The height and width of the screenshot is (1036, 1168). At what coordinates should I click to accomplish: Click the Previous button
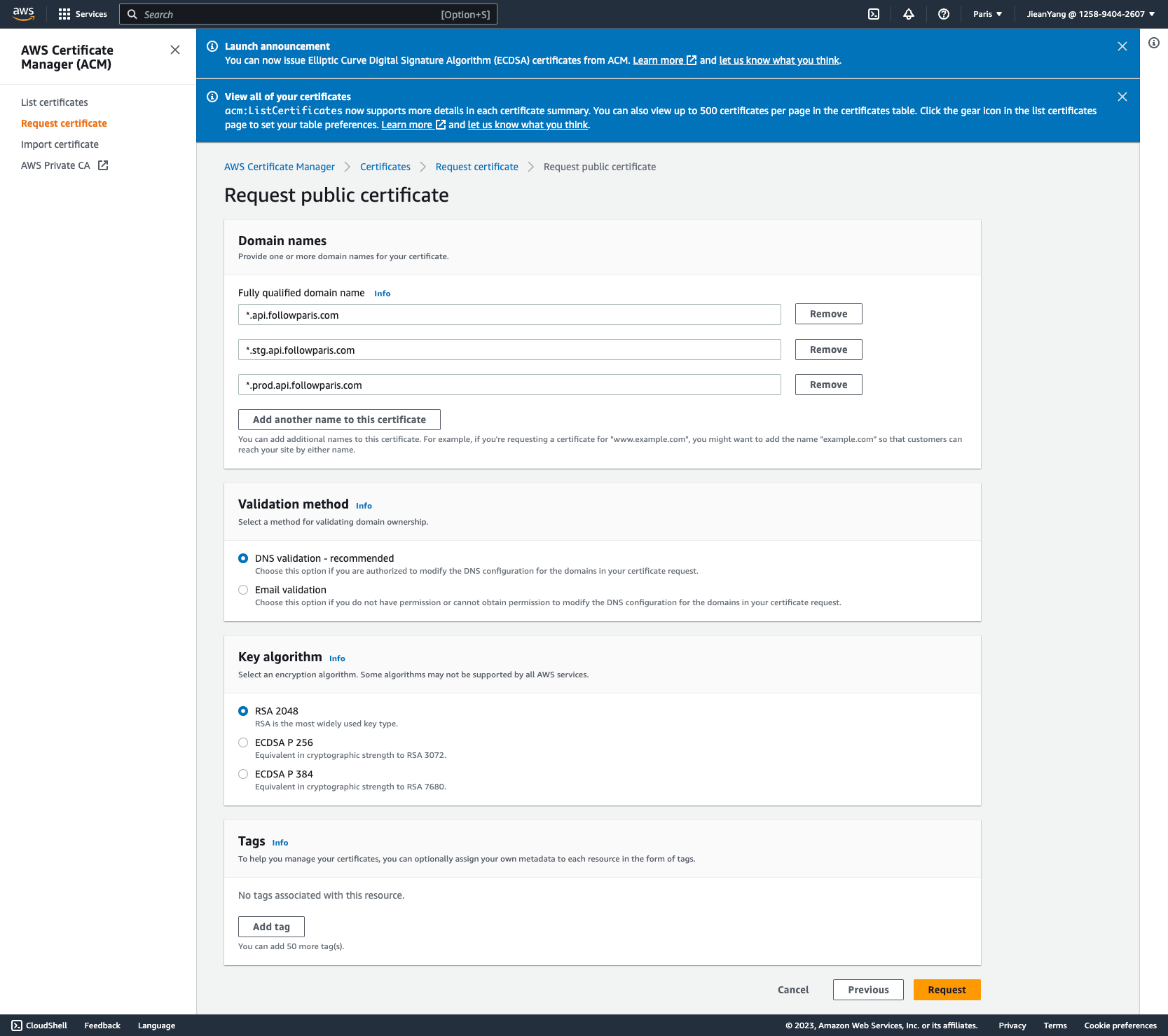point(868,990)
